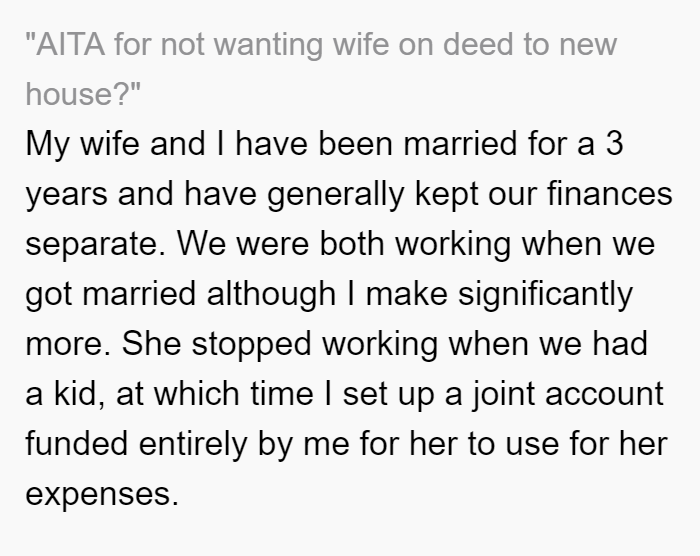Image resolution: width=700 pixels, height=556 pixels.
Task: Click the word "significantly" in the paragraph
Action: click(546, 295)
